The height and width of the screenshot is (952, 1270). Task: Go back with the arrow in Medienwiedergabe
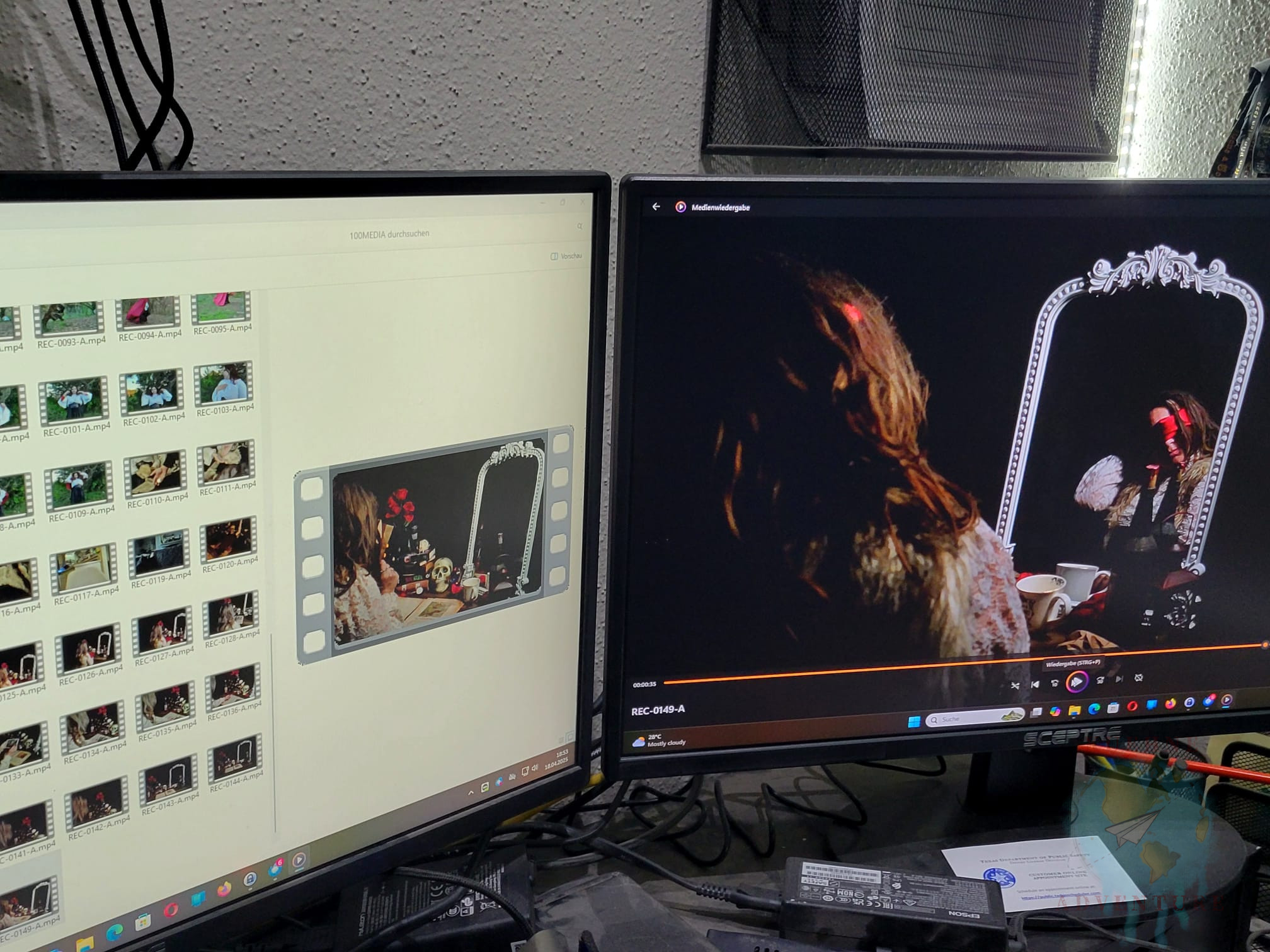(x=656, y=207)
